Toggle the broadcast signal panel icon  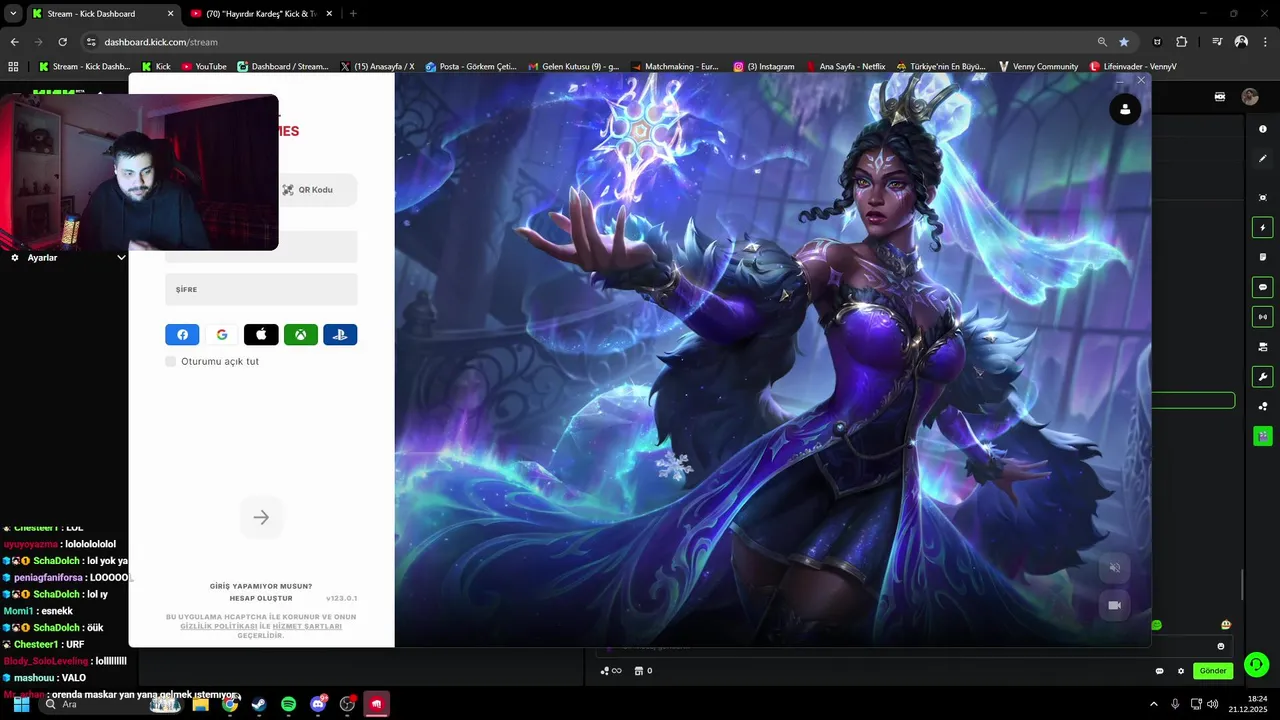[1263, 317]
